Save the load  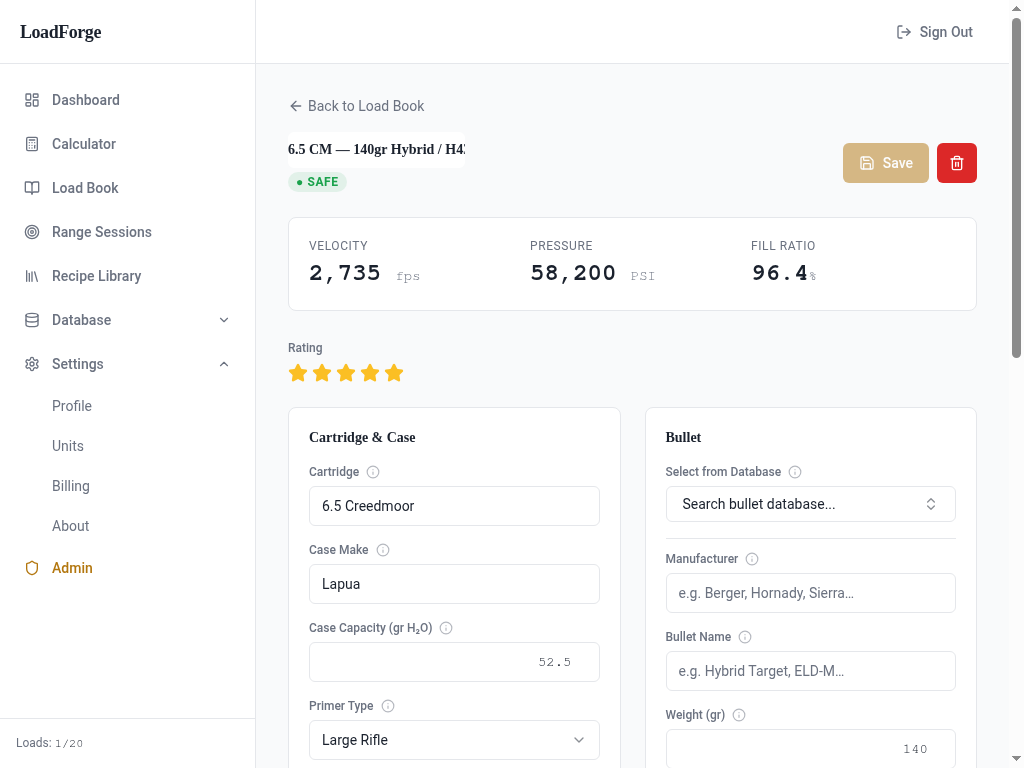(x=886, y=163)
